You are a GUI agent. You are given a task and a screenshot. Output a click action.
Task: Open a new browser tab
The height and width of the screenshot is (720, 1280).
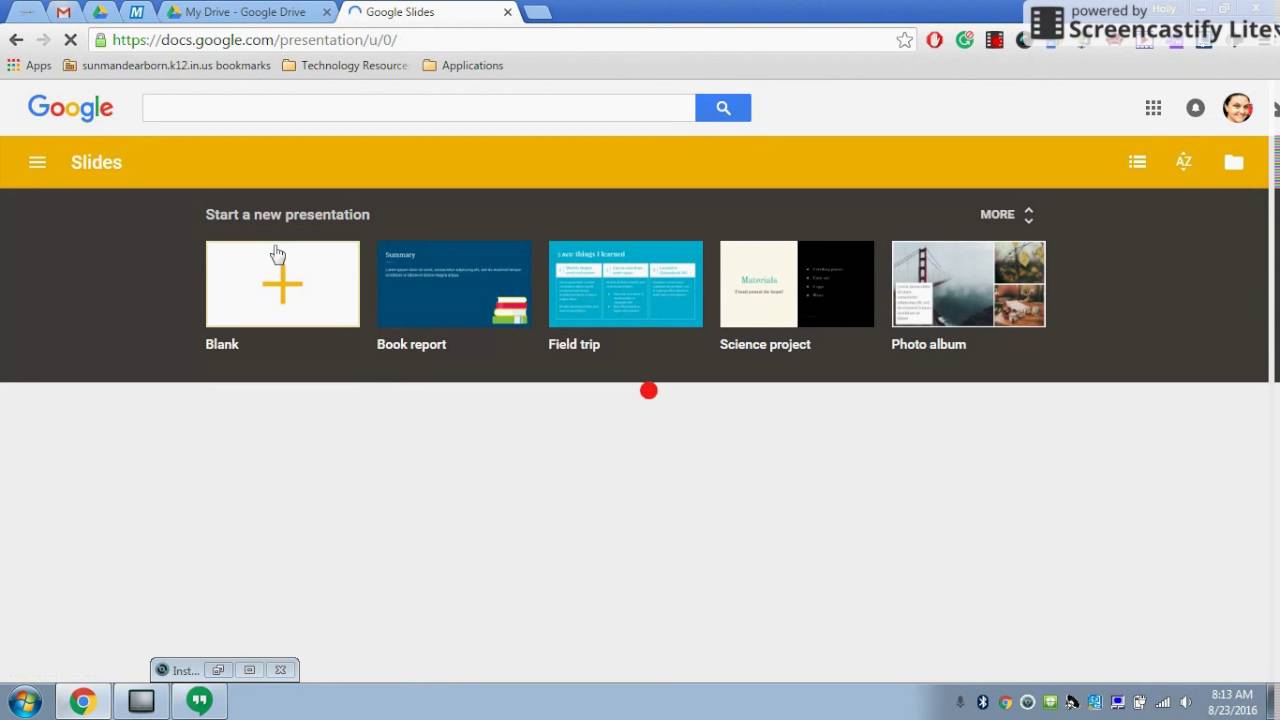click(538, 12)
